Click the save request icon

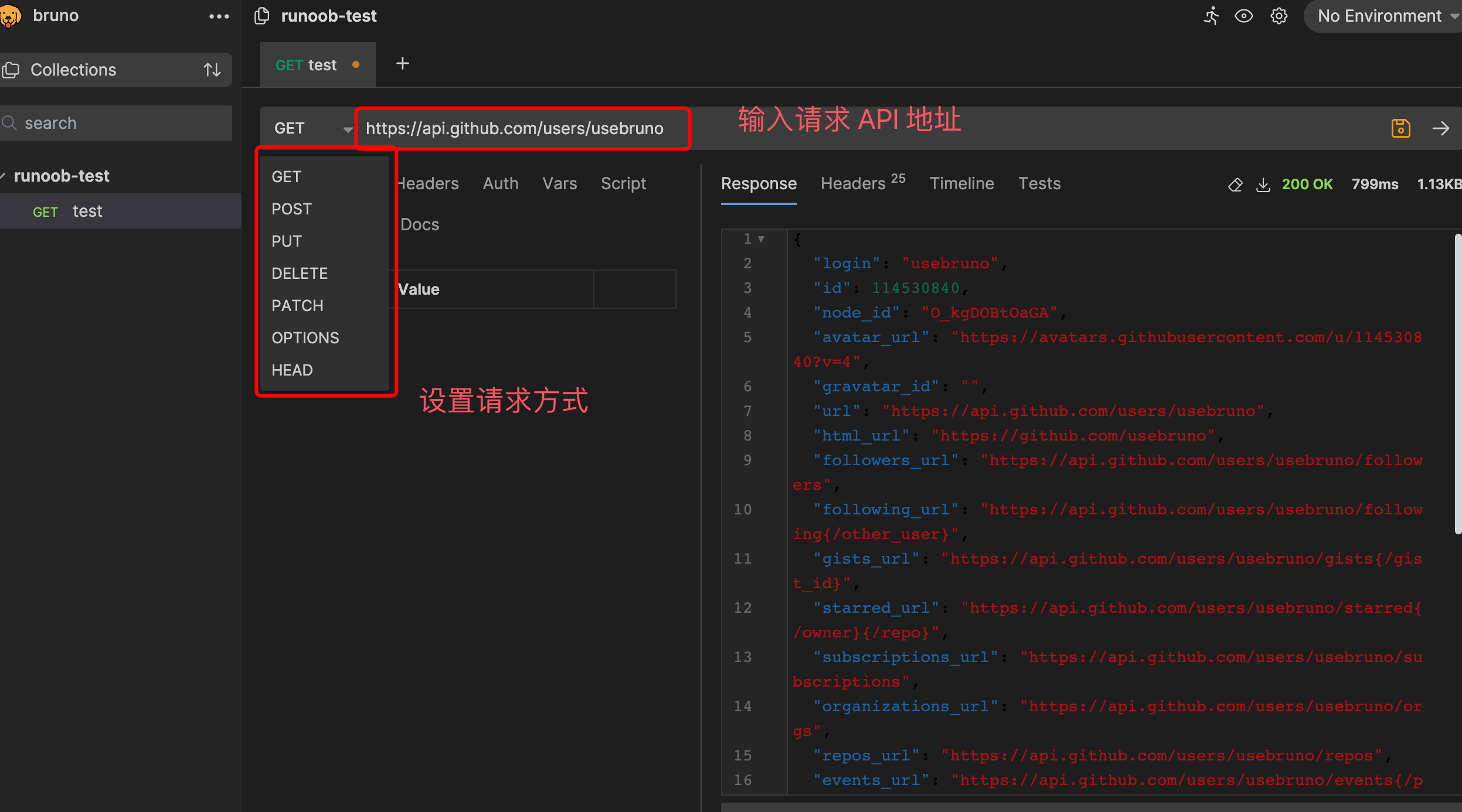[1400, 128]
